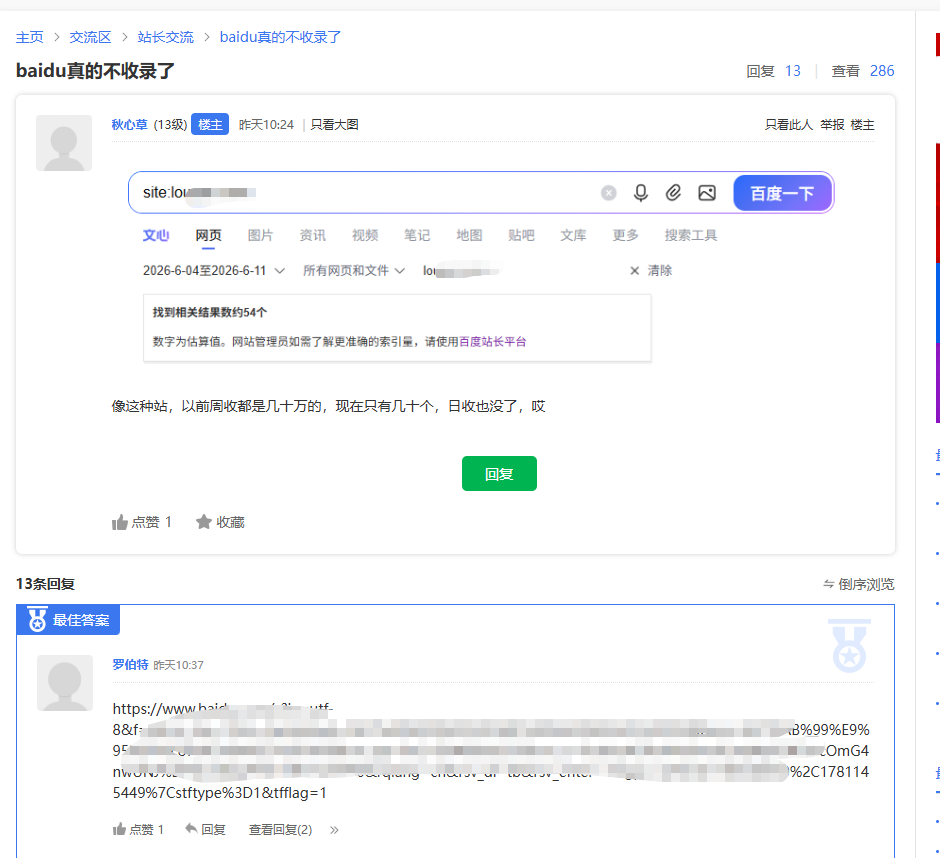
Task: Click 罗伯特's avatar thumbnail
Action: tap(65, 683)
